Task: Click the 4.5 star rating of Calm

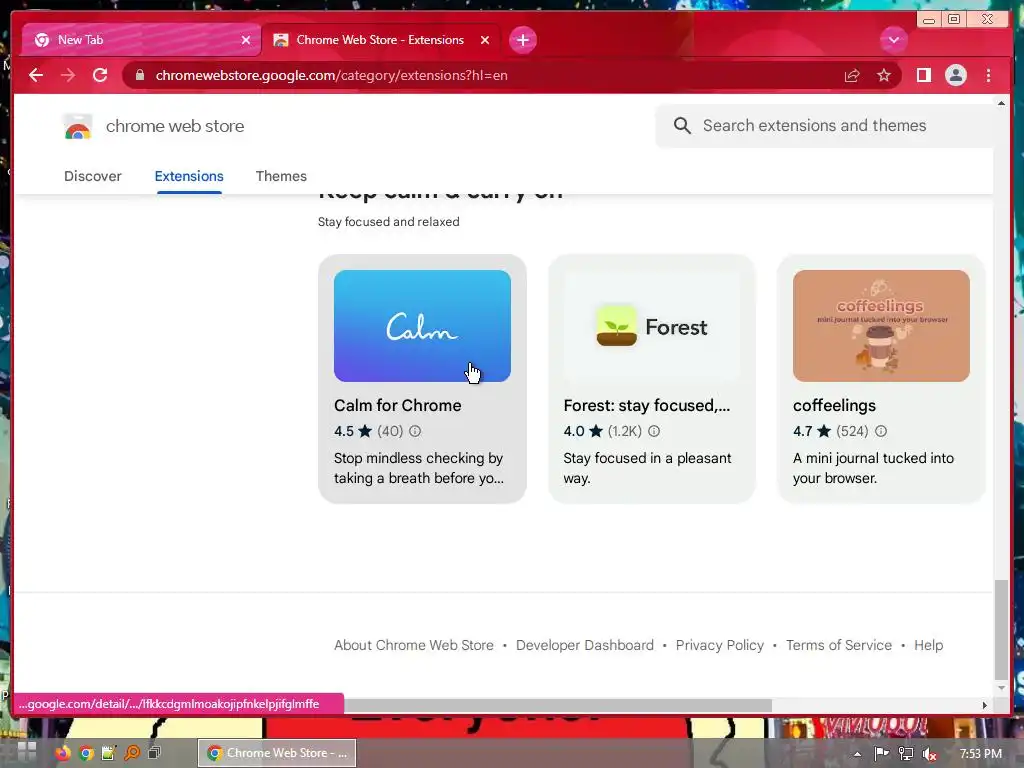Action: (x=353, y=431)
